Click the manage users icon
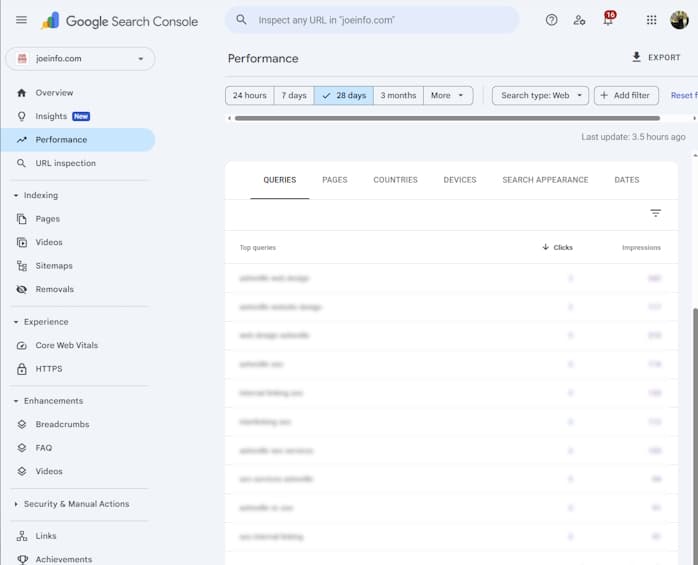698x565 pixels. pyautogui.click(x=580, y=20)
